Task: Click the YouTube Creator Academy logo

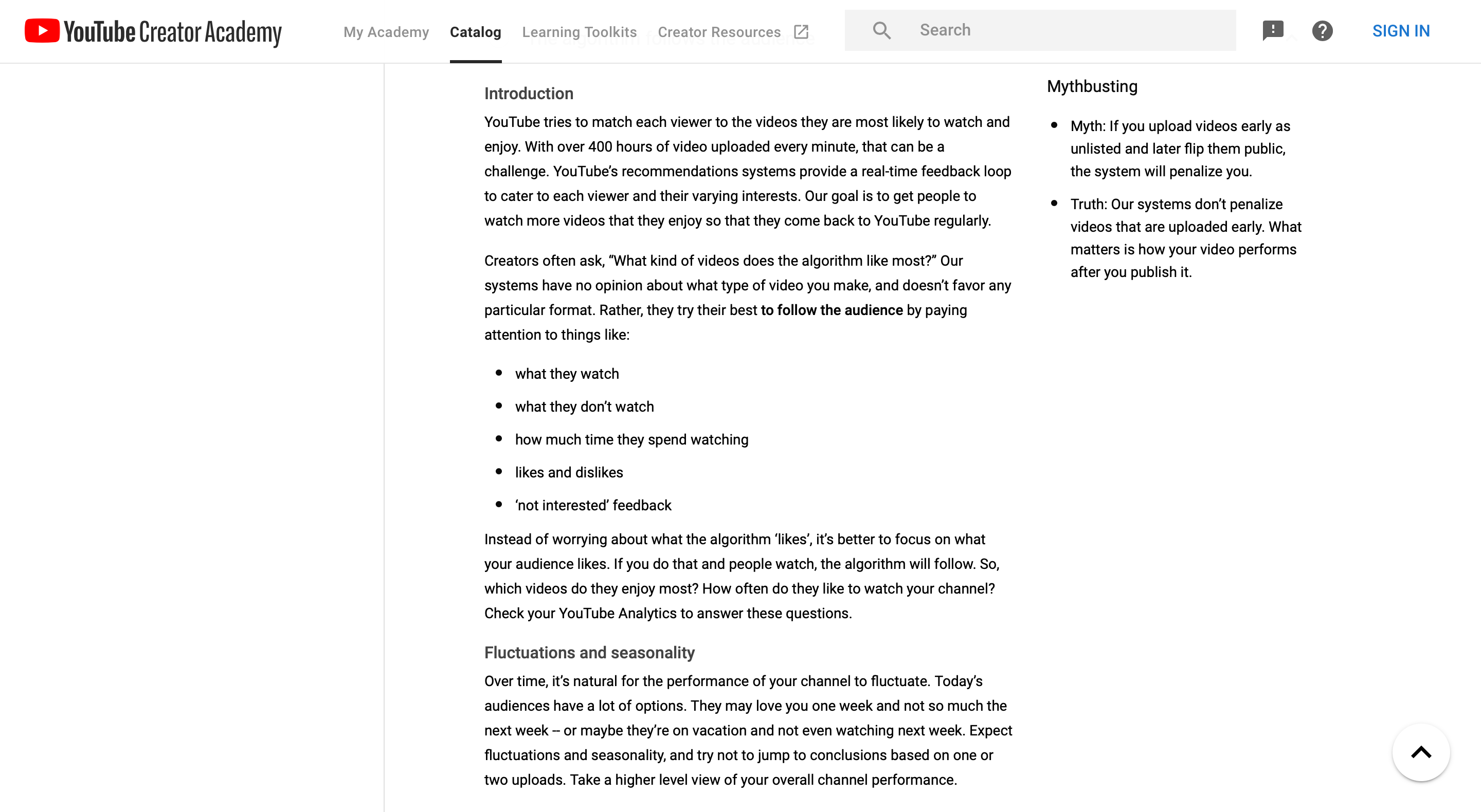Action: pos(153,31)
